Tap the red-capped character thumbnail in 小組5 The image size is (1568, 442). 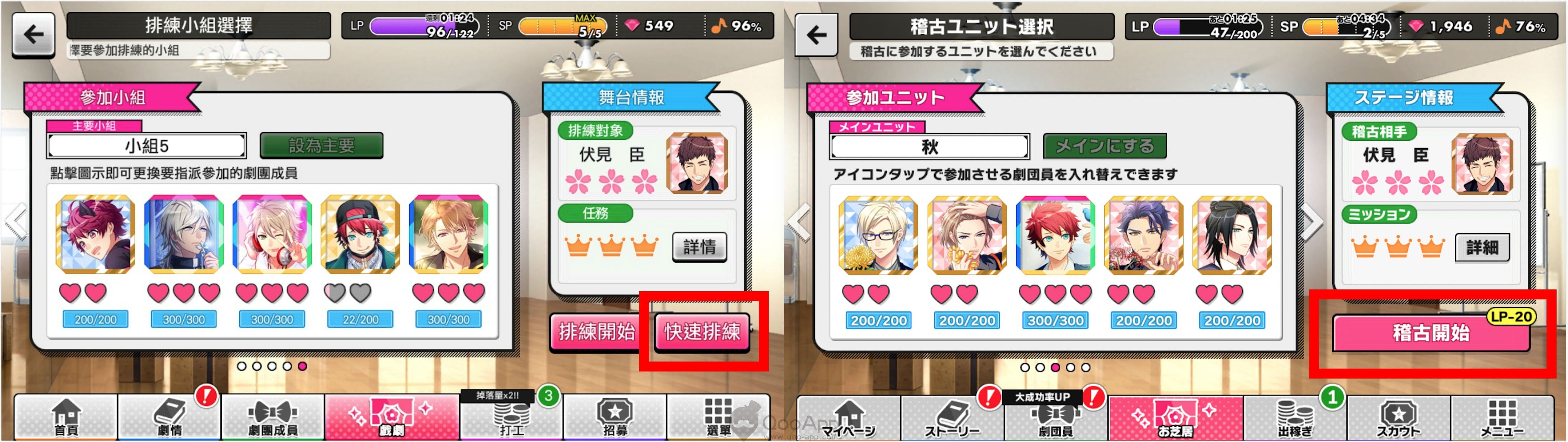tap(360, 234)
